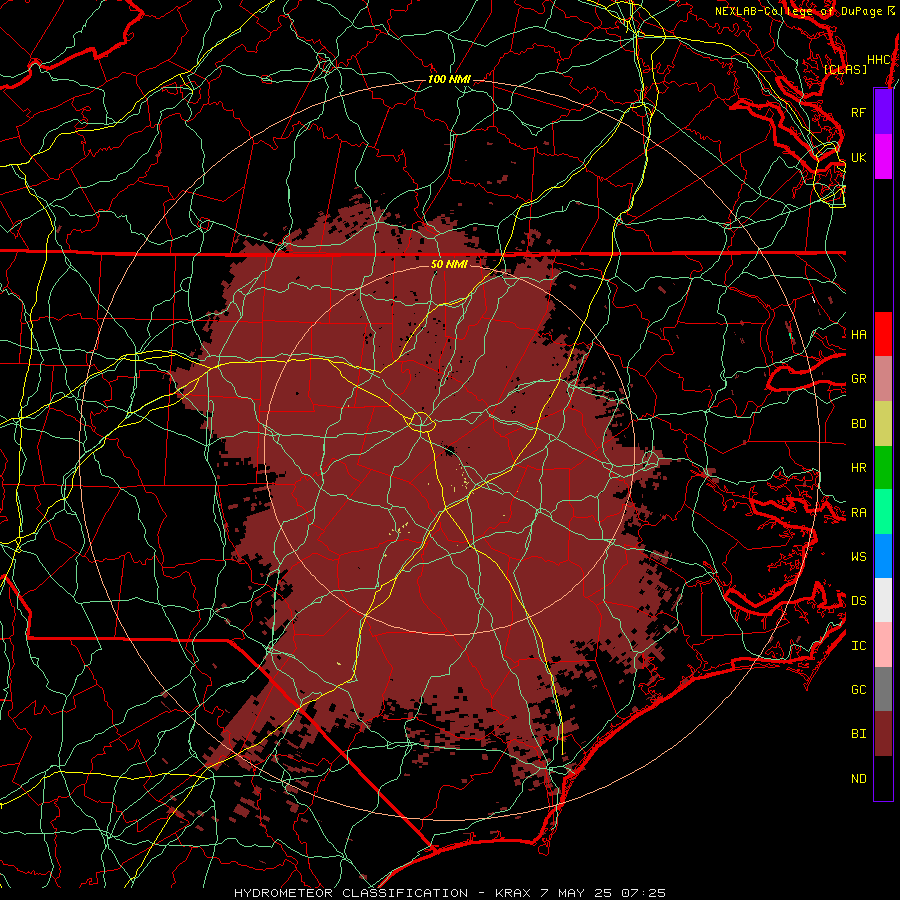Click the UK legend label

click(858, 157)
